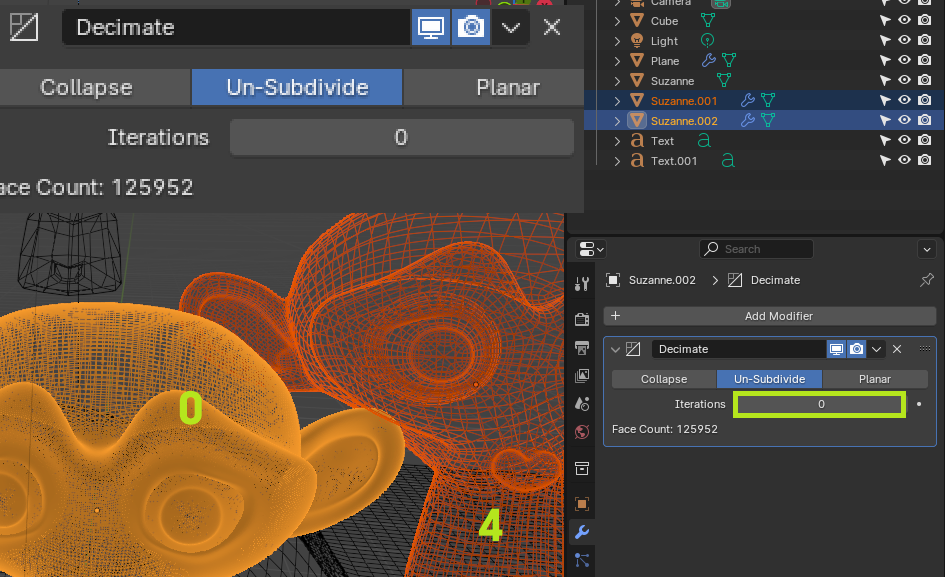Click the Text curve data icon
Image resolution: width=945 pixels, height=577 pixels.
703,140
